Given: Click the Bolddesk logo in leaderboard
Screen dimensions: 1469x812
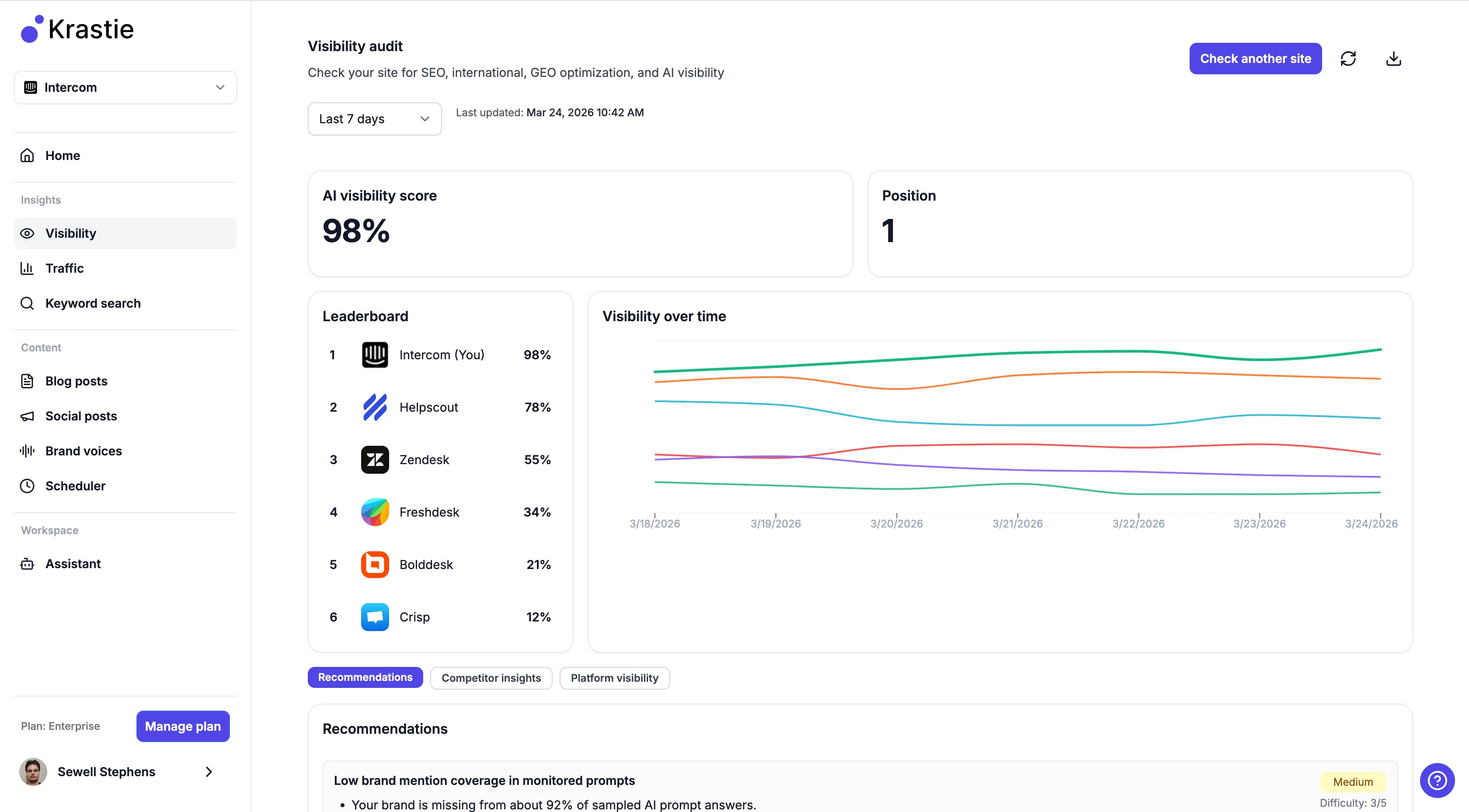Looking at the screenshot, I should (375, 565).
